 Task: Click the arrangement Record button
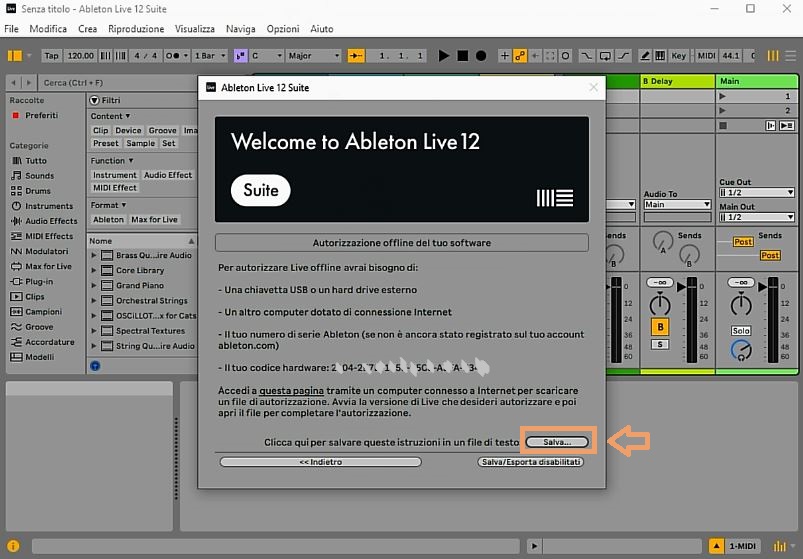pos(481,56)
